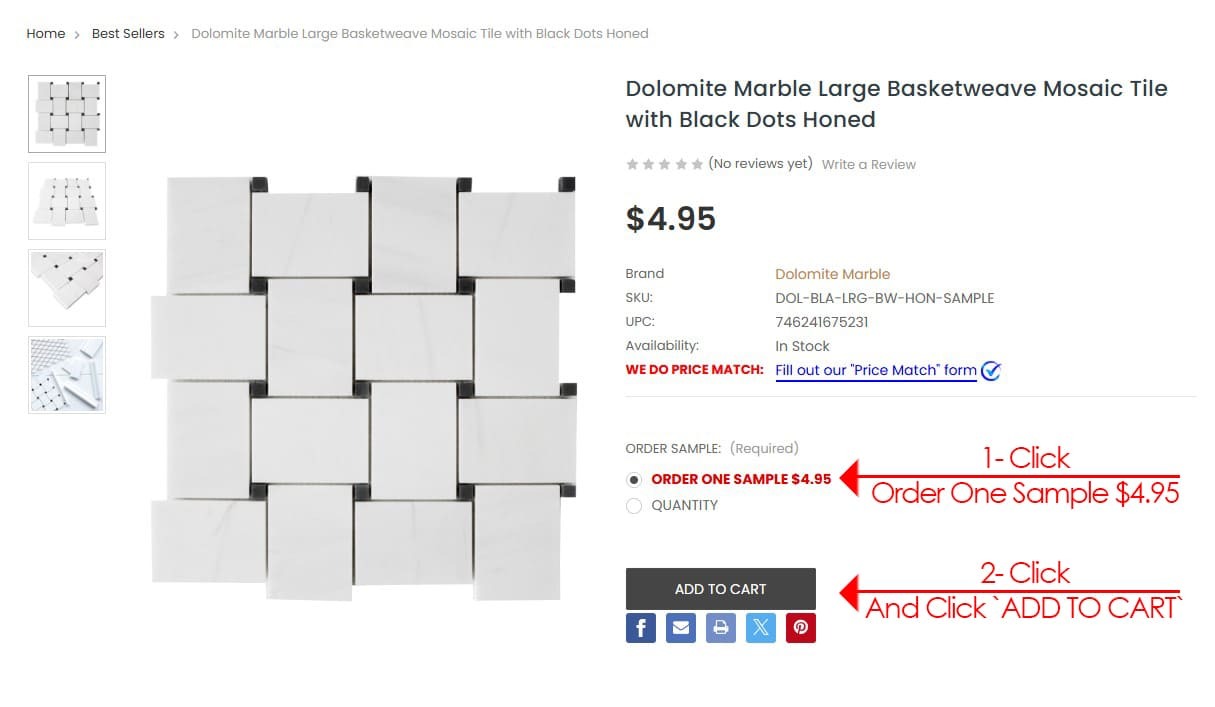Select the QUANTITY radio button

pyautogui.click(x=634, y=505)
